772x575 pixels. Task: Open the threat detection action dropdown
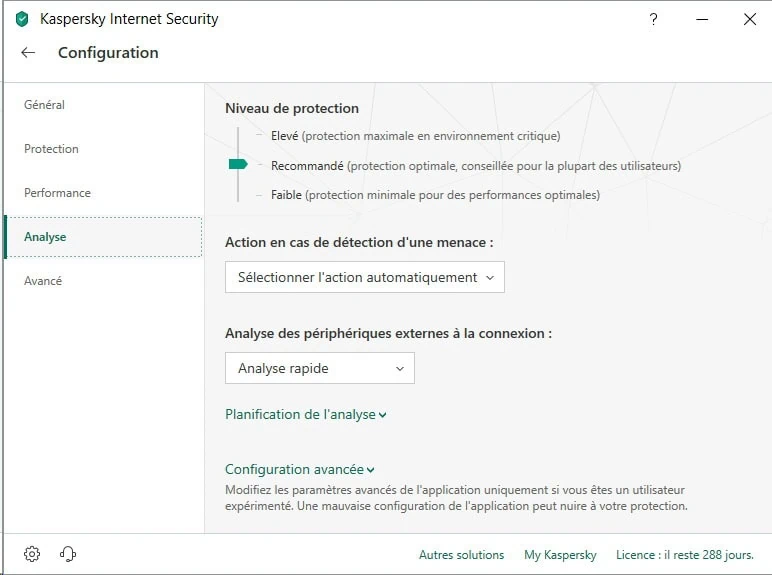365,277
